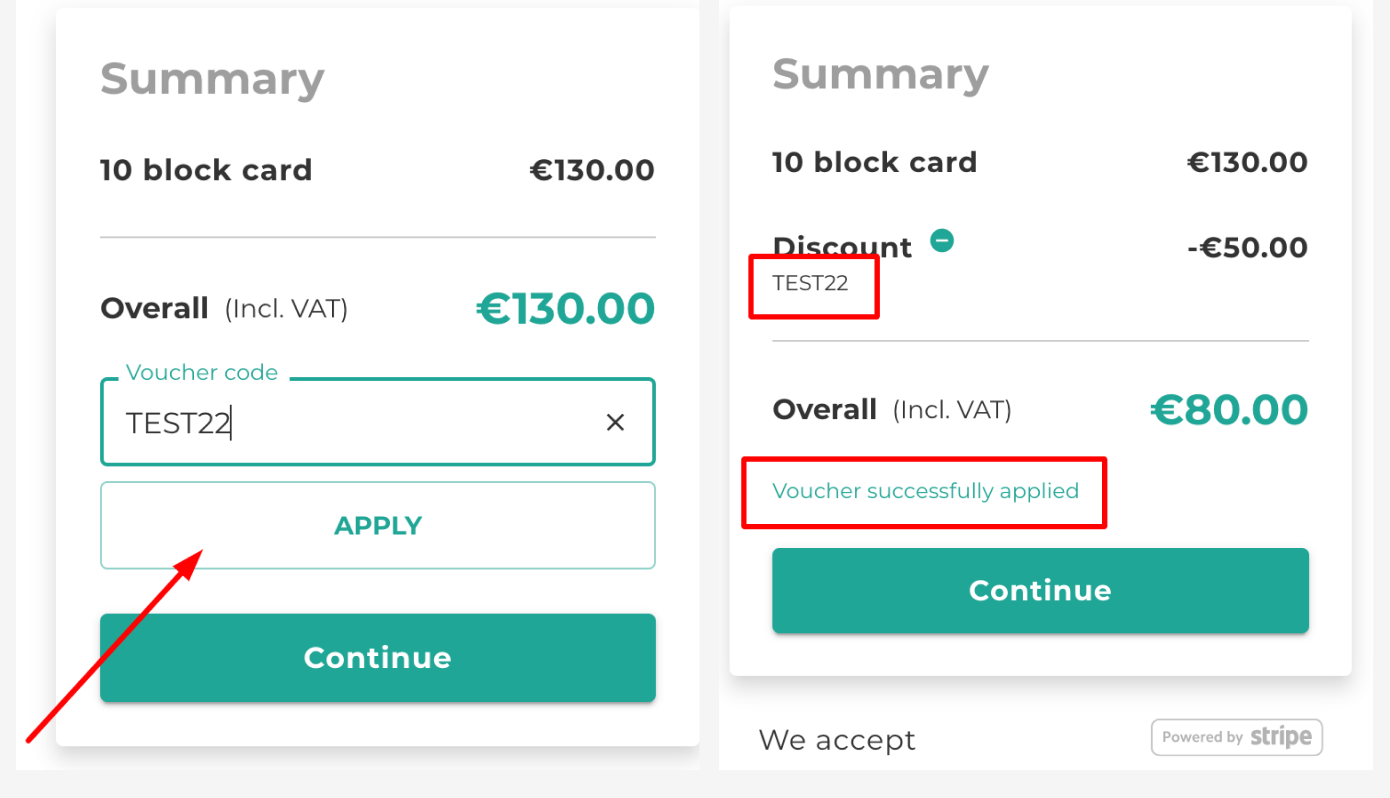1390x798 pixels.
Task: Click "10 block card" in the discounted summary
Action: (x=874, y=162)
